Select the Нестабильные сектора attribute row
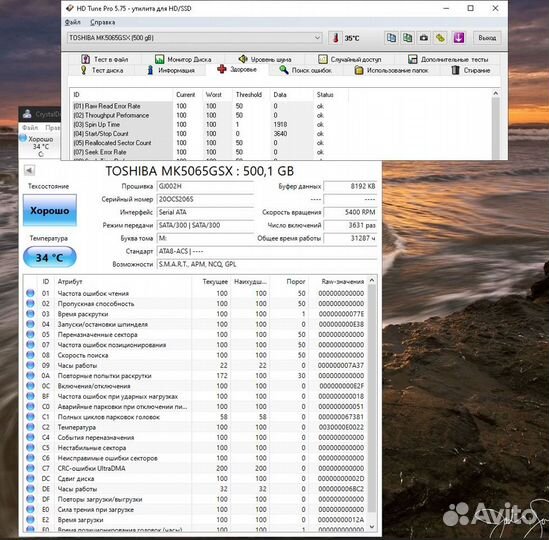Viewport: 549px width, 540px height. coord(196,448)
